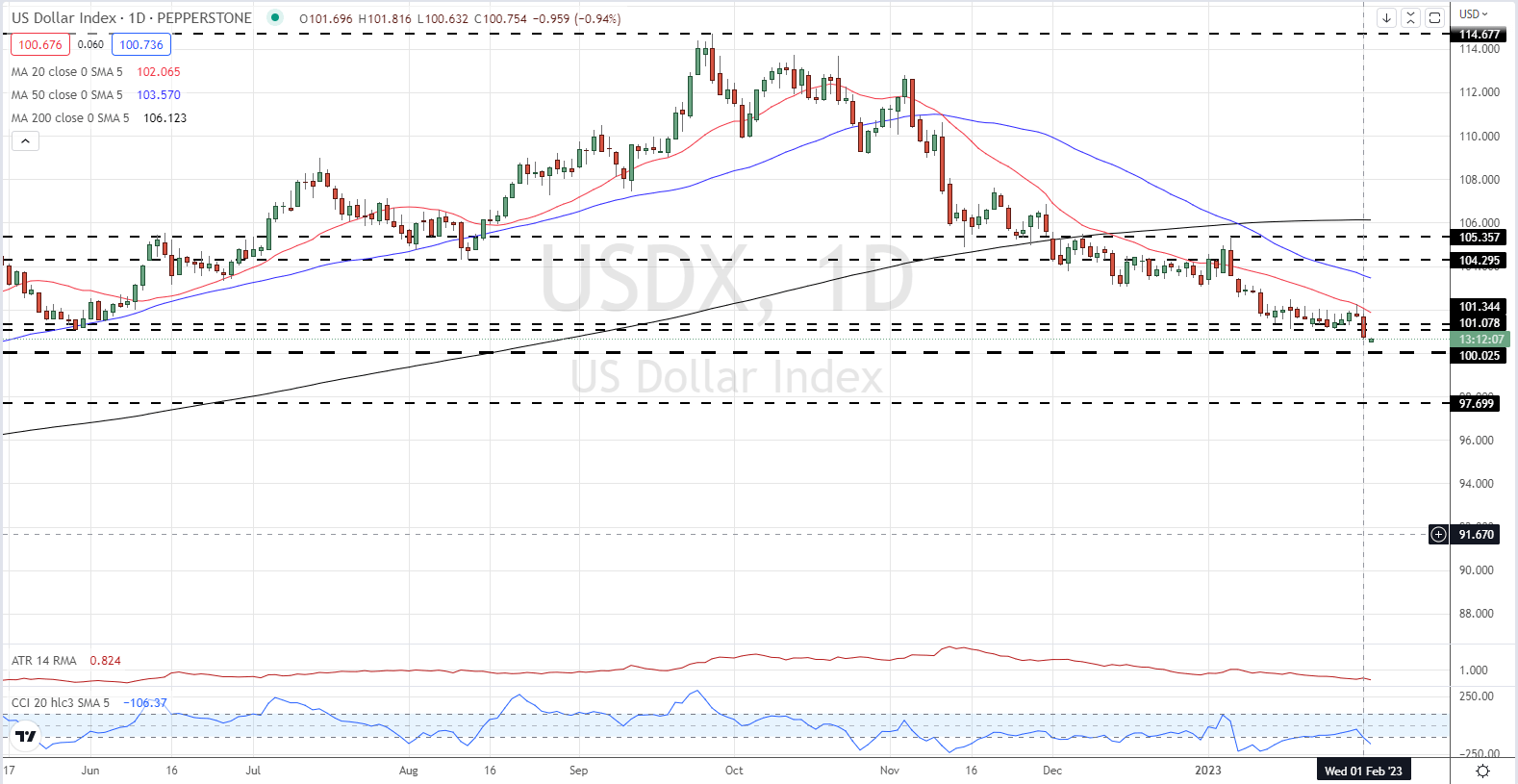Viewport: 1518px width, 784px height.
Task: Click the green market status dot
Action: point(276,17)
